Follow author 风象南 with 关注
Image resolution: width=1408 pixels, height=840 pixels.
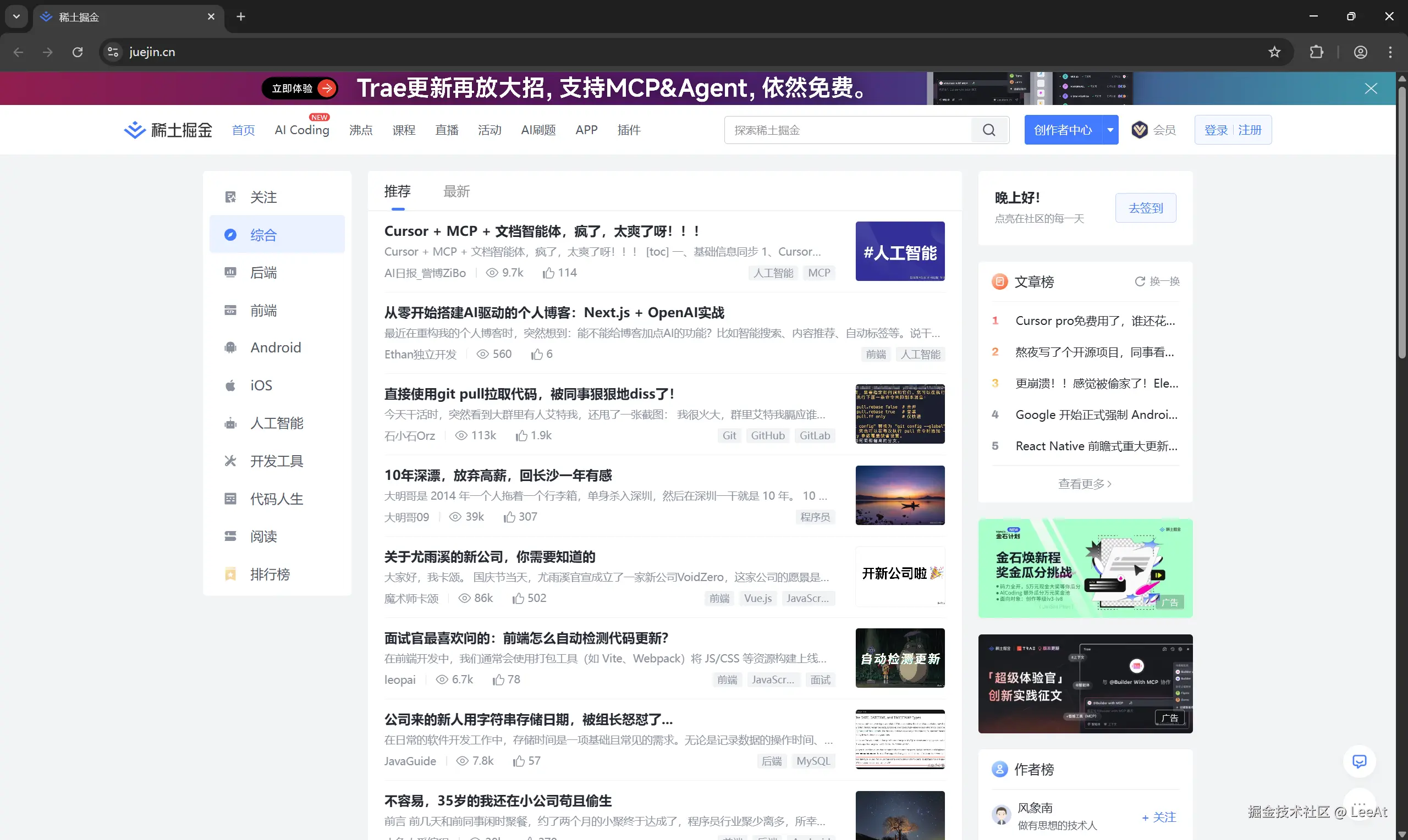click(x=1159, y=817)
